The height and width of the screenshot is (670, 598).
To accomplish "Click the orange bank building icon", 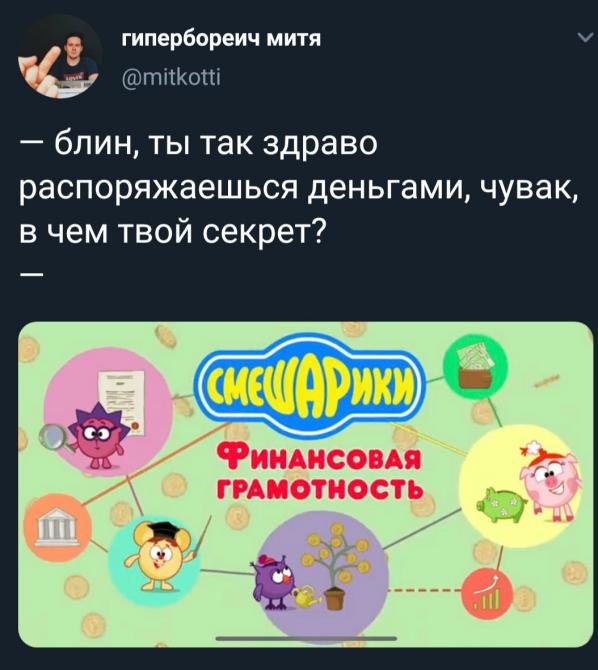I will click(57, 527).
